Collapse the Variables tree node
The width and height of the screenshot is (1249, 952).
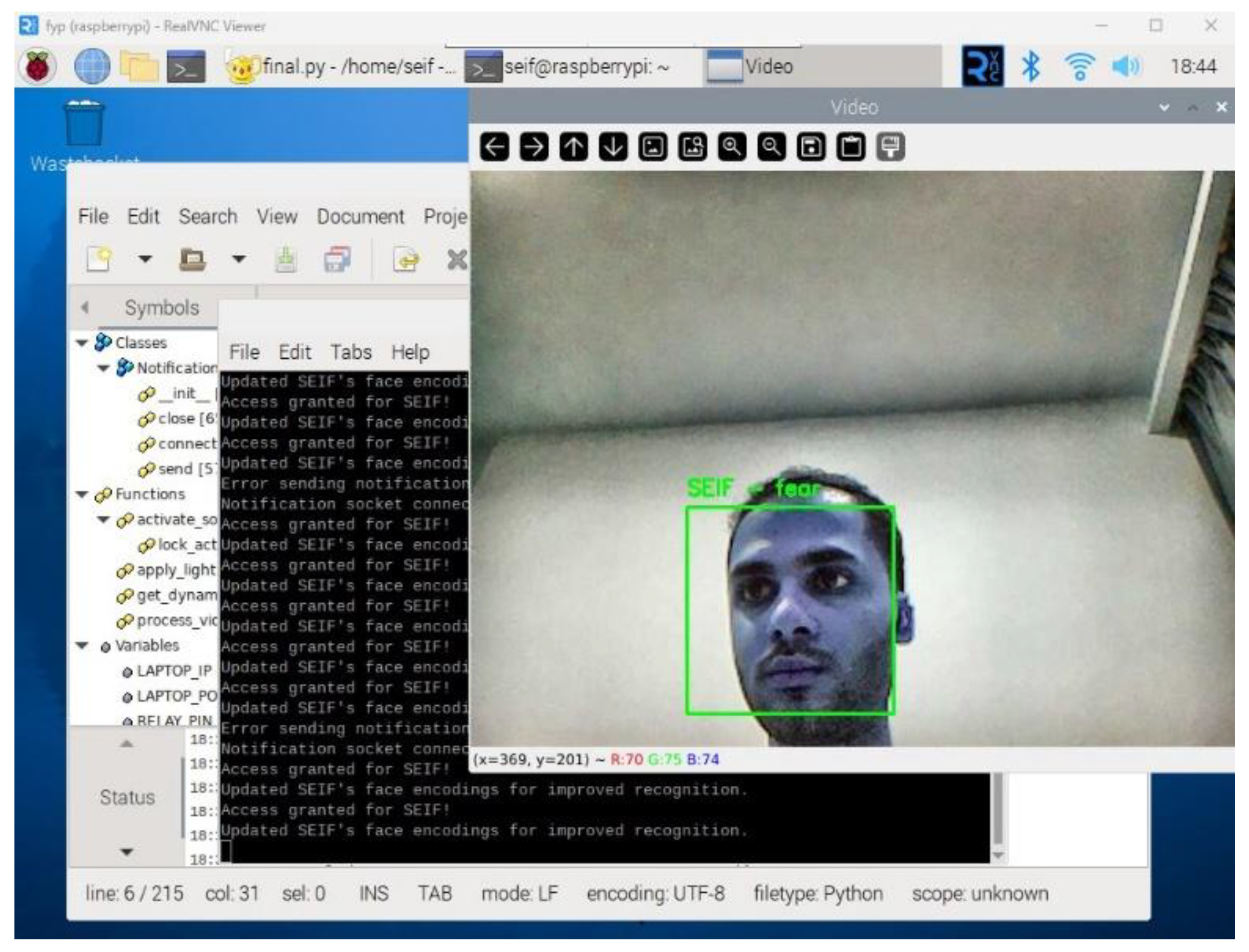[x=82, y=646]
